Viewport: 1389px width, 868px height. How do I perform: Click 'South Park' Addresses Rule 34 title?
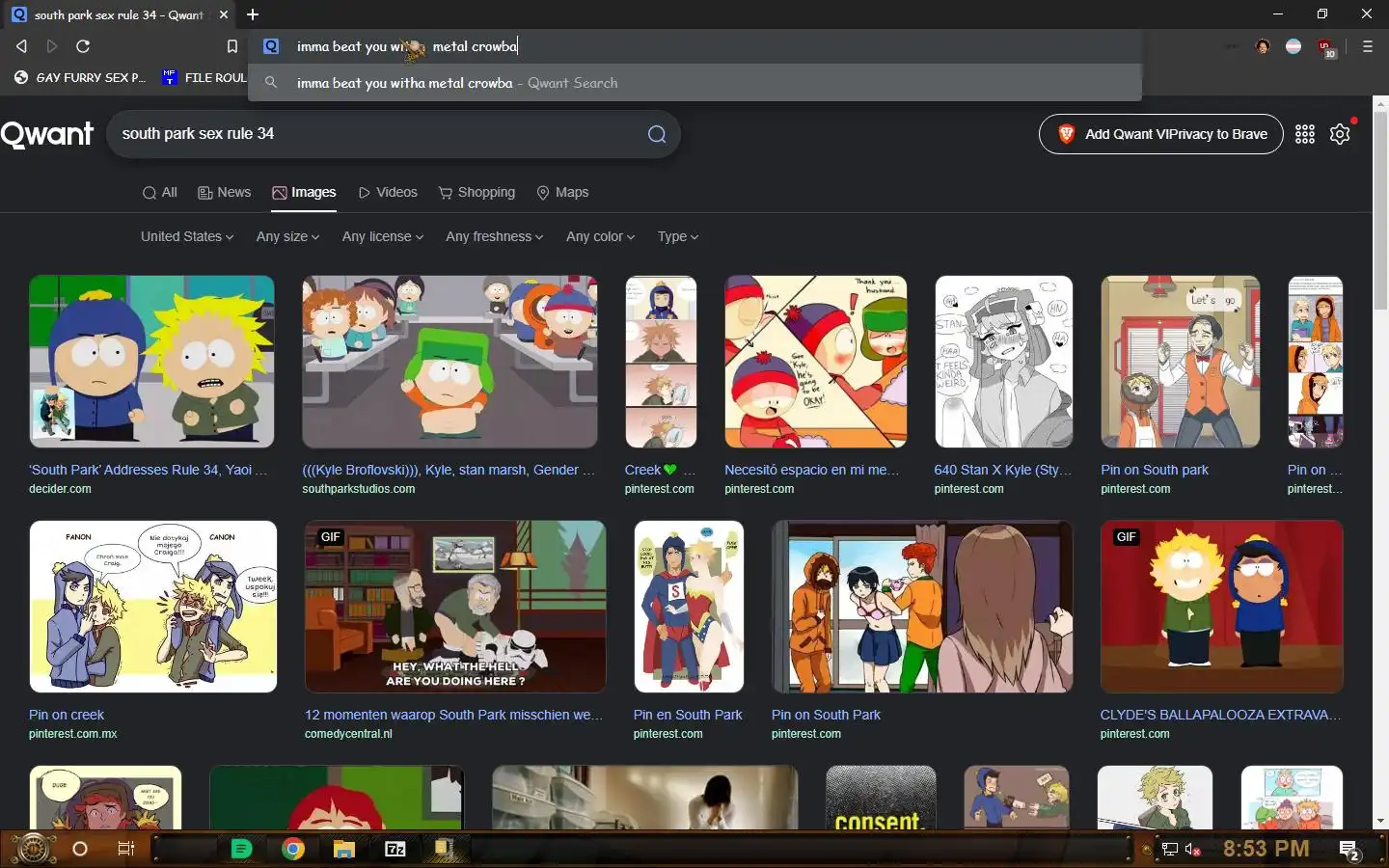(x=149, y=470)
